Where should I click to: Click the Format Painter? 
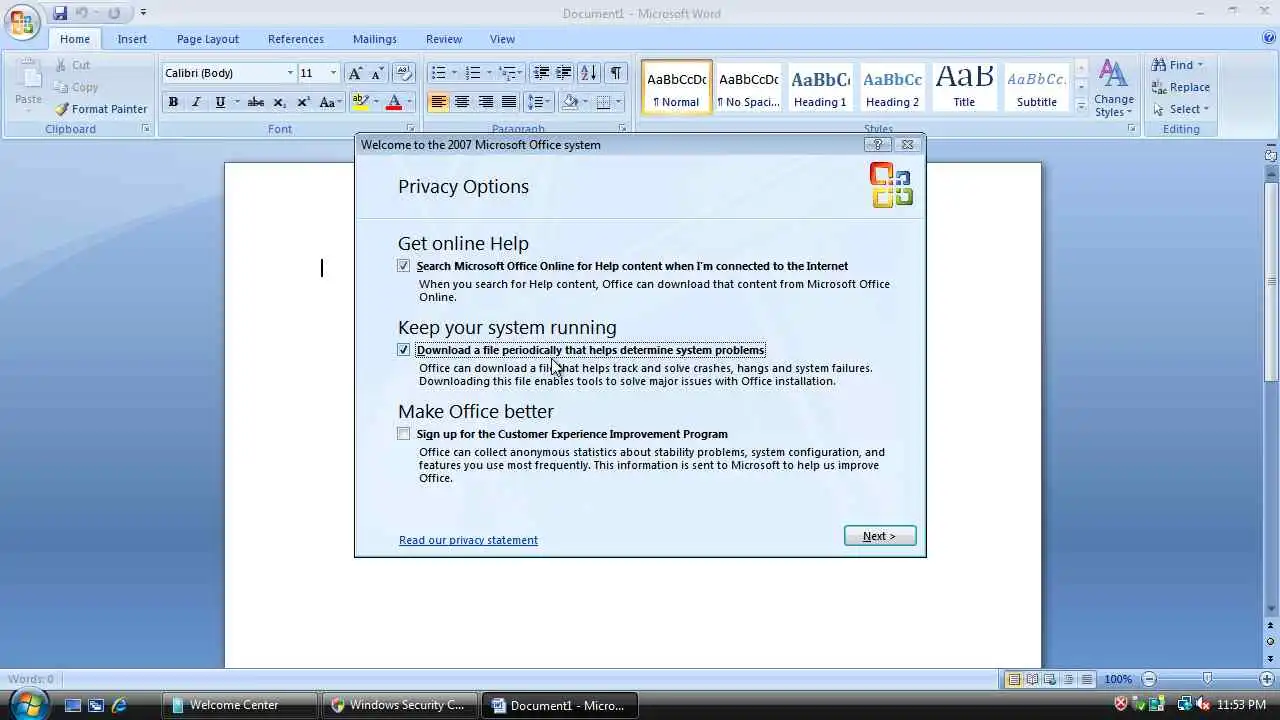pyautogui.click(x=100, y=109)
